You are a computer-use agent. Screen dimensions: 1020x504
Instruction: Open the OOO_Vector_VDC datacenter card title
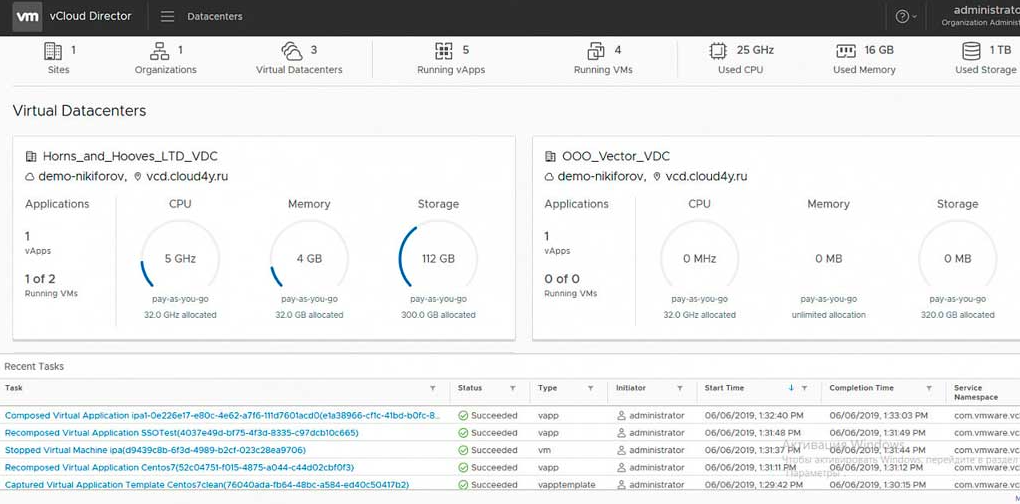pyautogui.click(x=615, y=156)
